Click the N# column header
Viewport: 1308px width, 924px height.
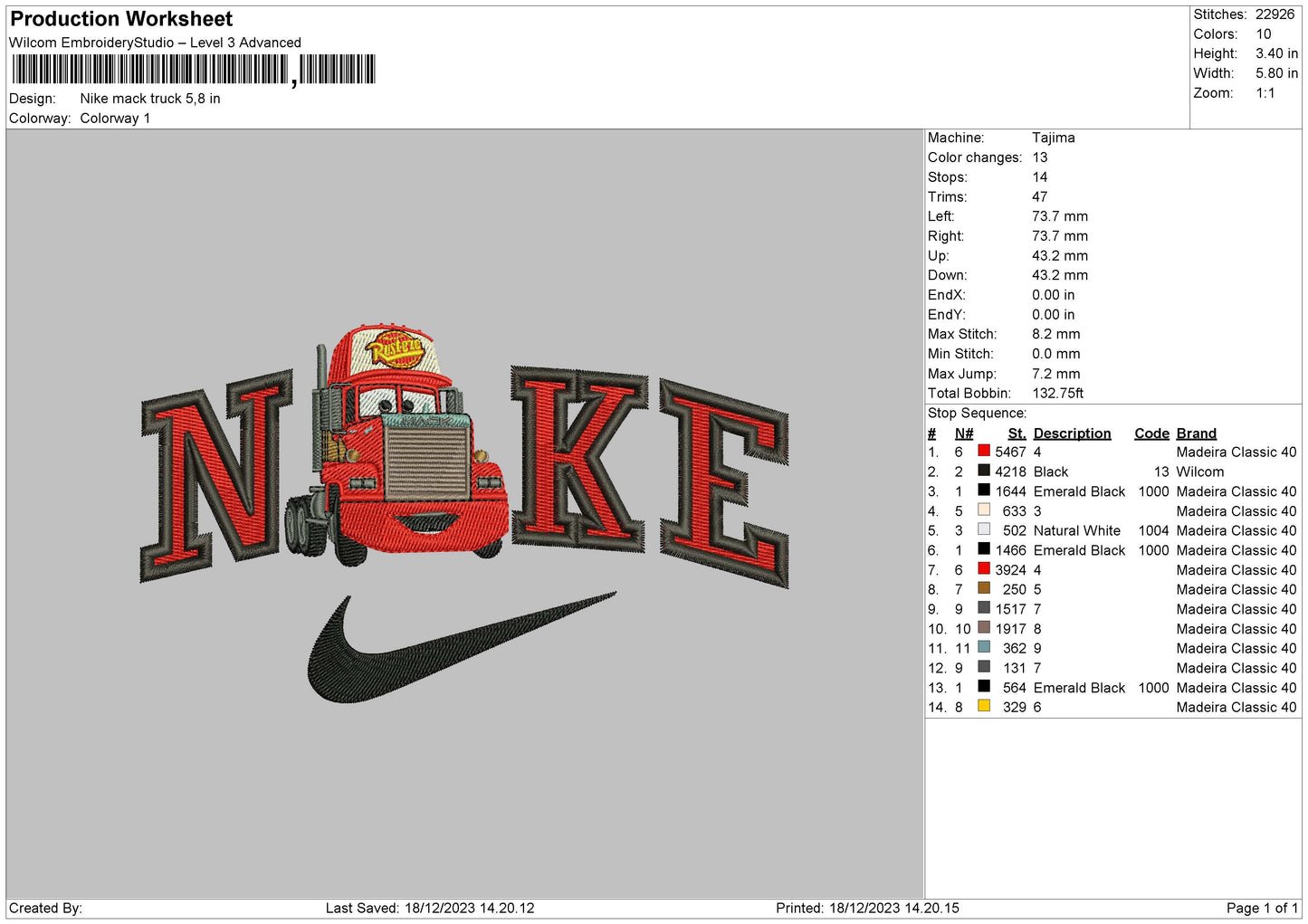point(964,433)
